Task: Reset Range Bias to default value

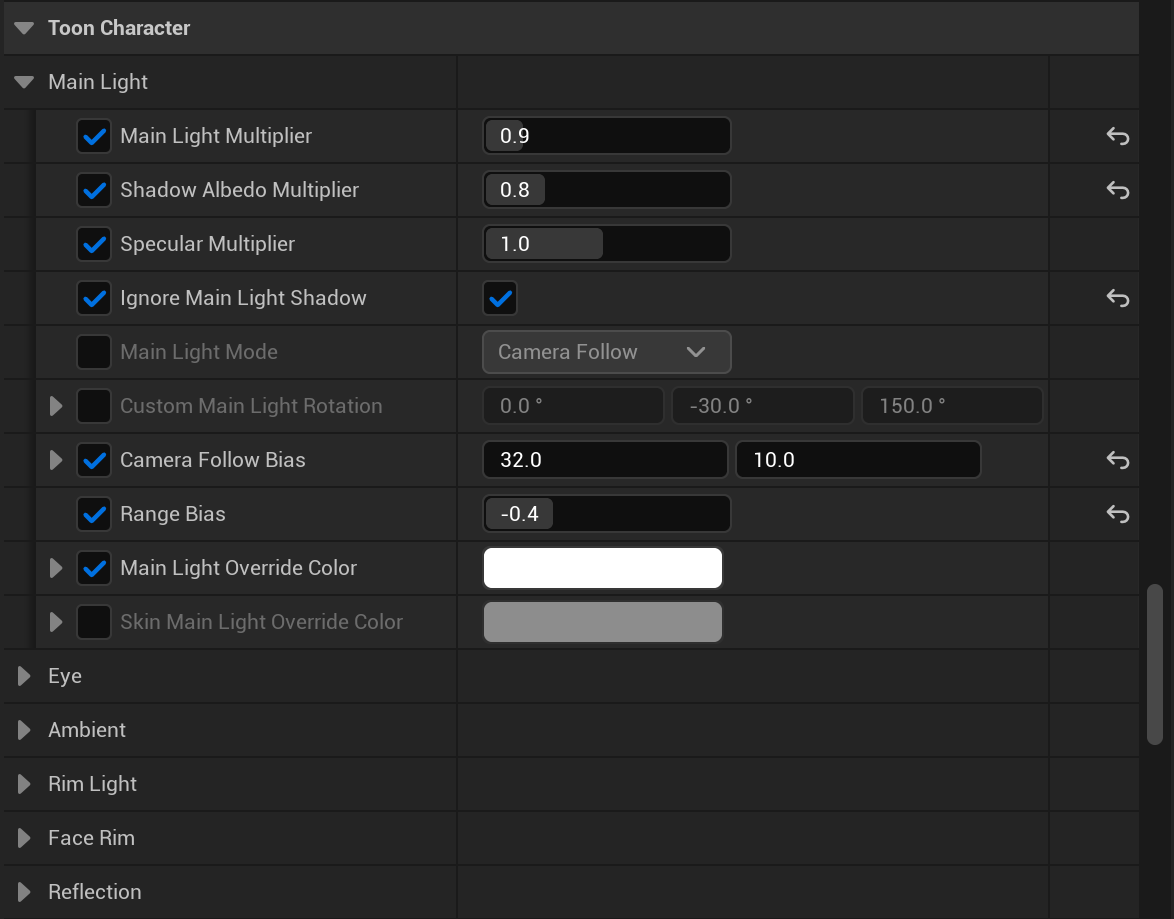Action: 1117,514
